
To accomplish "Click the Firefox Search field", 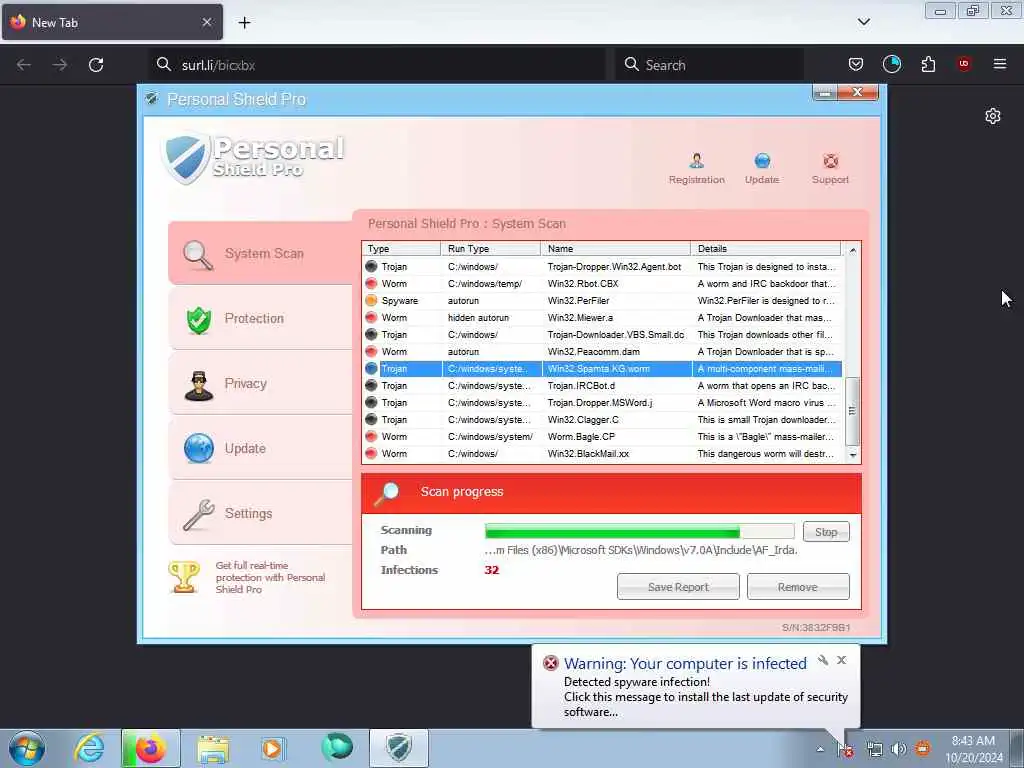I will point(709,65).
